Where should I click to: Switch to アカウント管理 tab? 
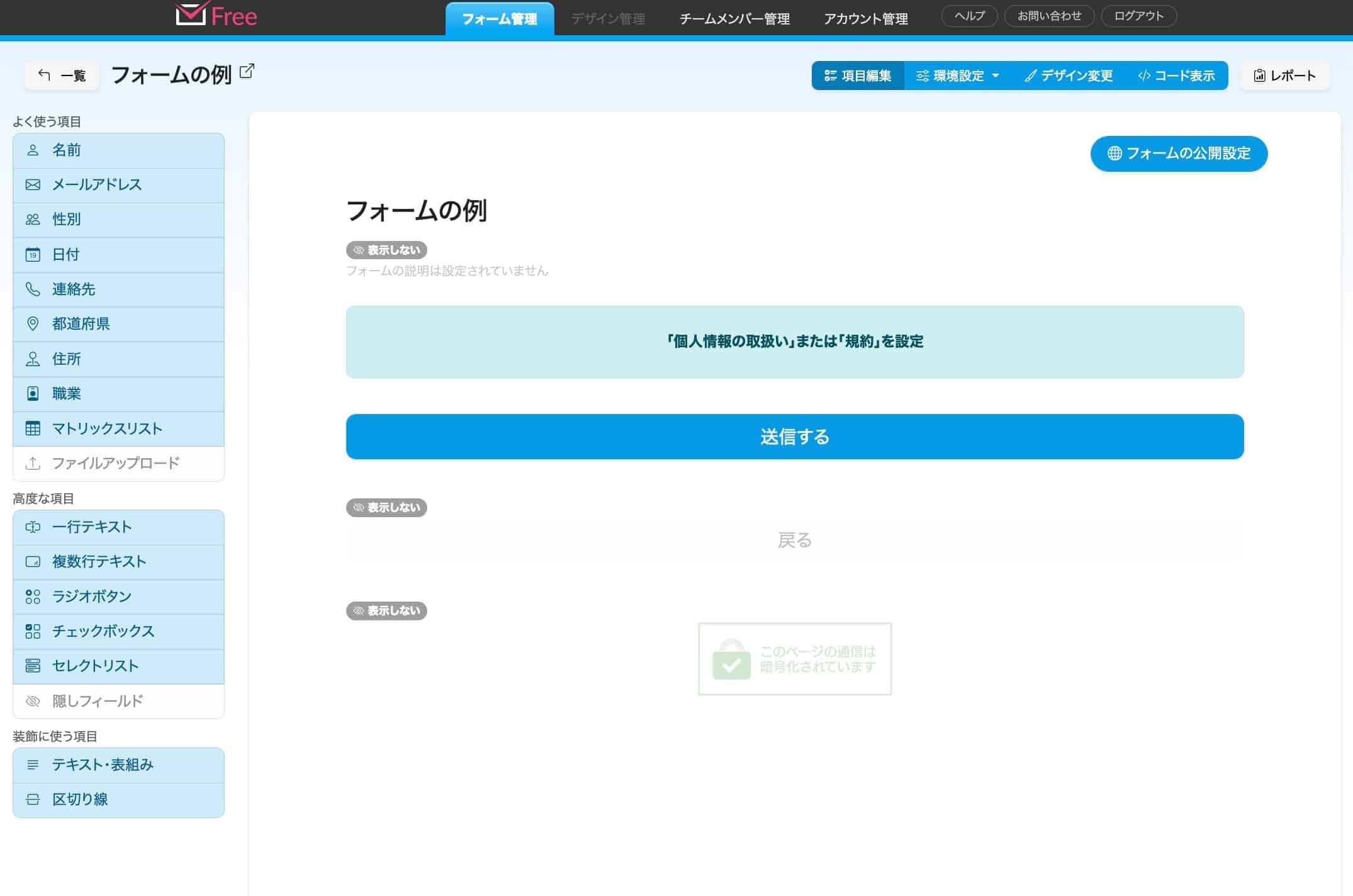click(865, 19)
